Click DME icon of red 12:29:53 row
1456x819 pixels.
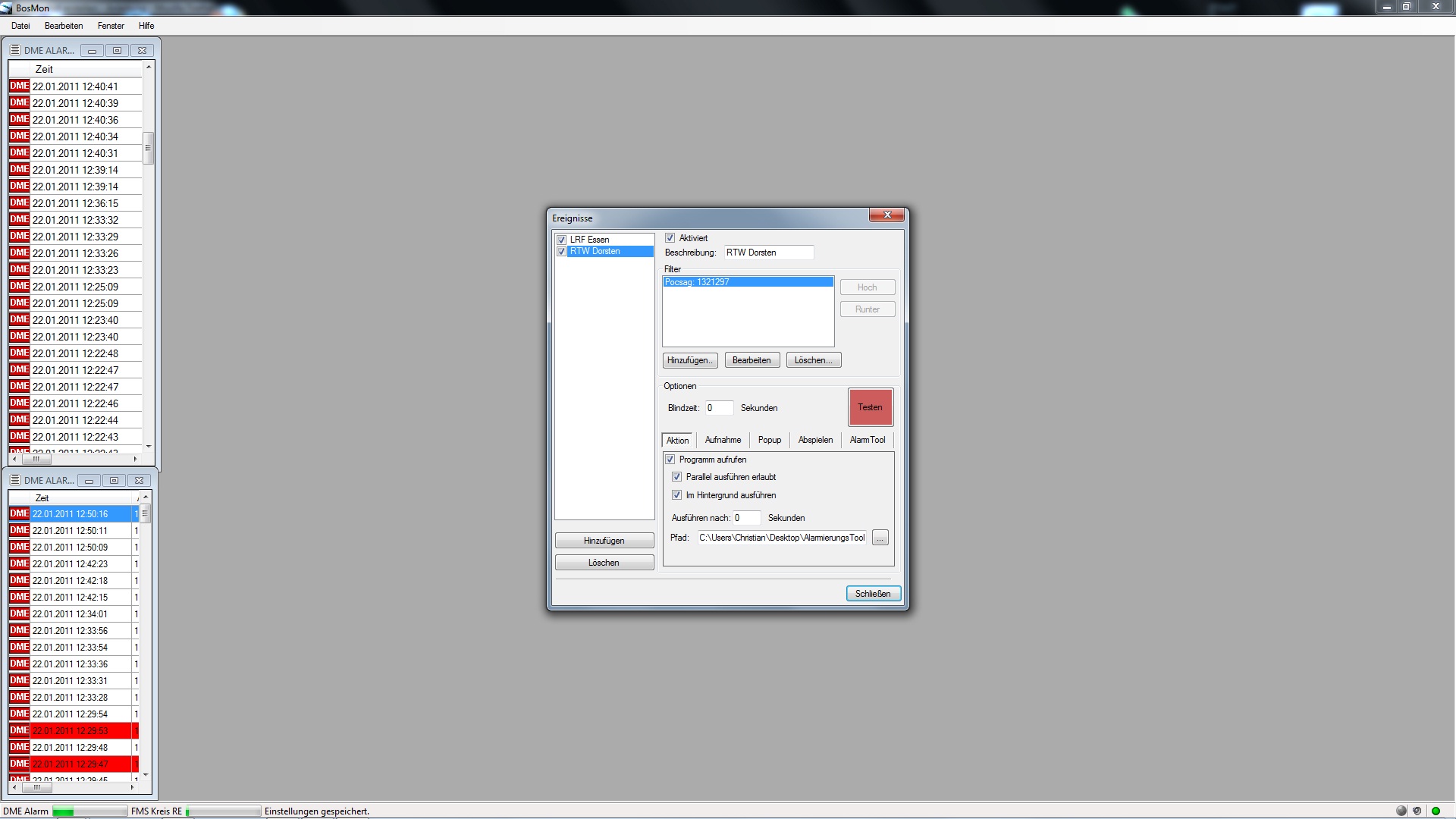point(19,730)
